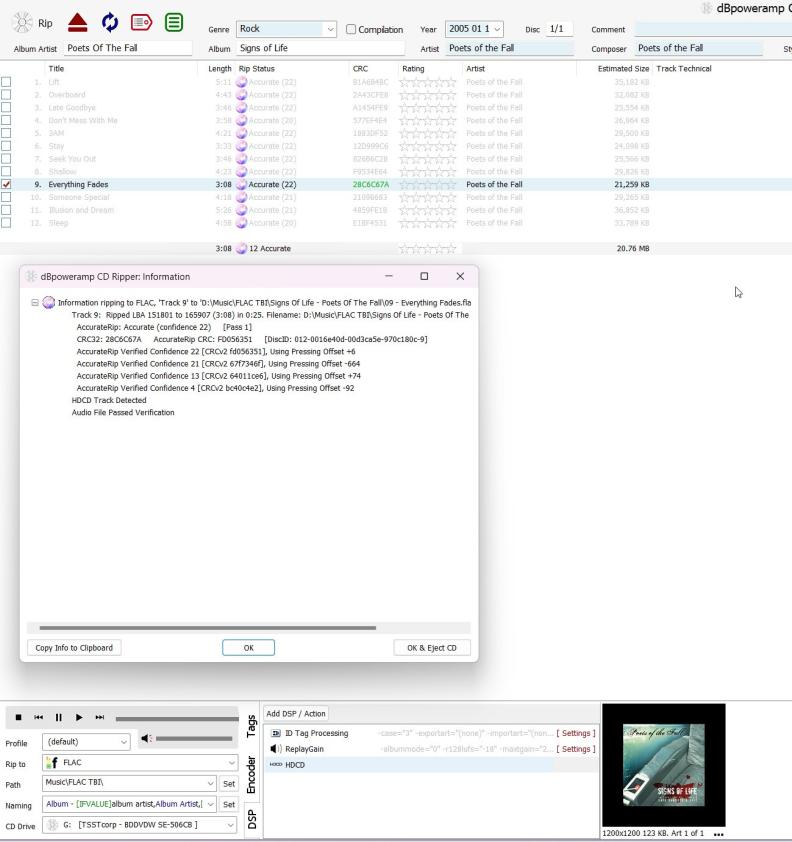
Task: Open the red metadata tag icon
Action: click(141, 23)
